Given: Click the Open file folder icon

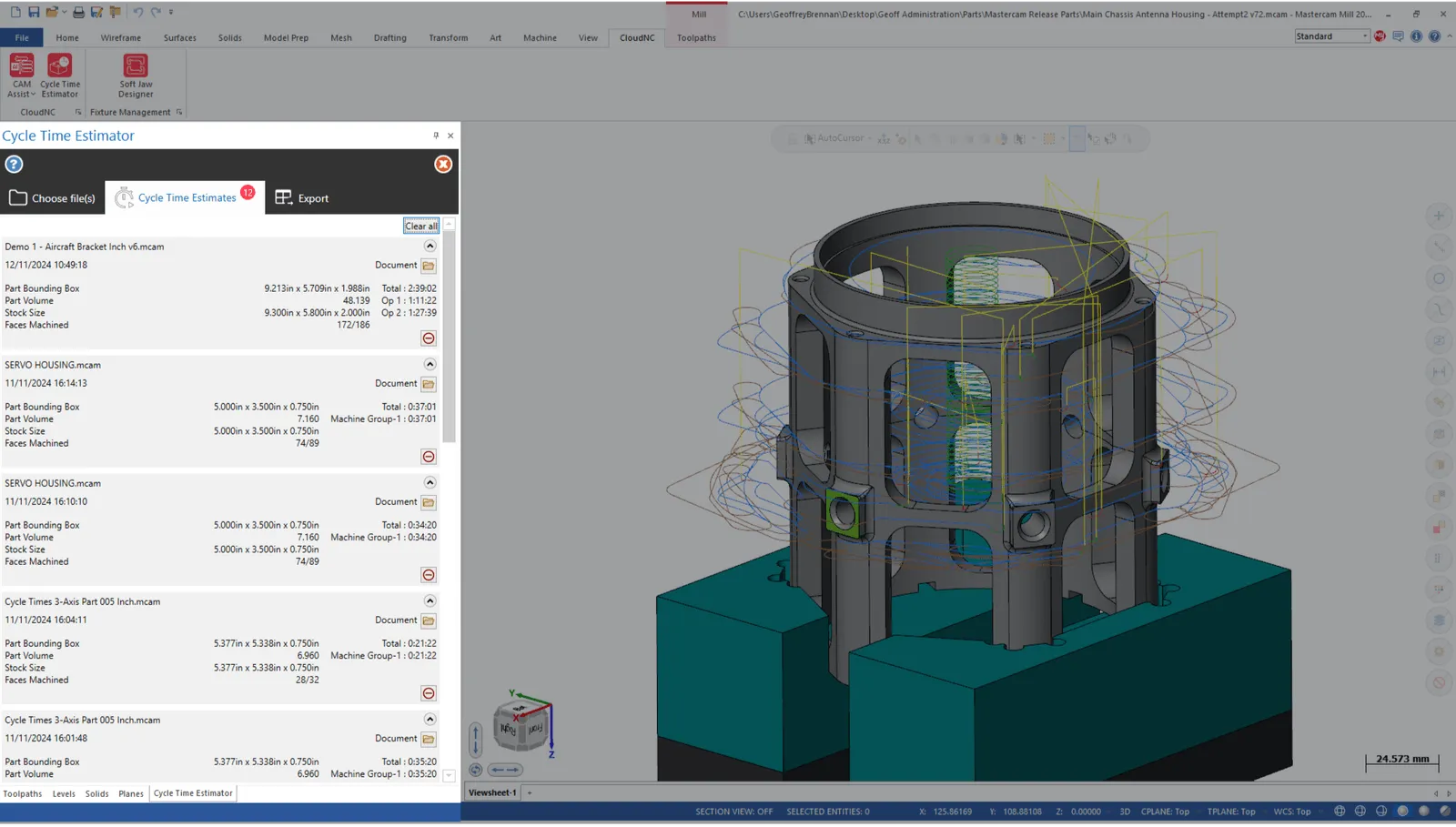Looking at the screenshot, I should [x=52, y=12].
